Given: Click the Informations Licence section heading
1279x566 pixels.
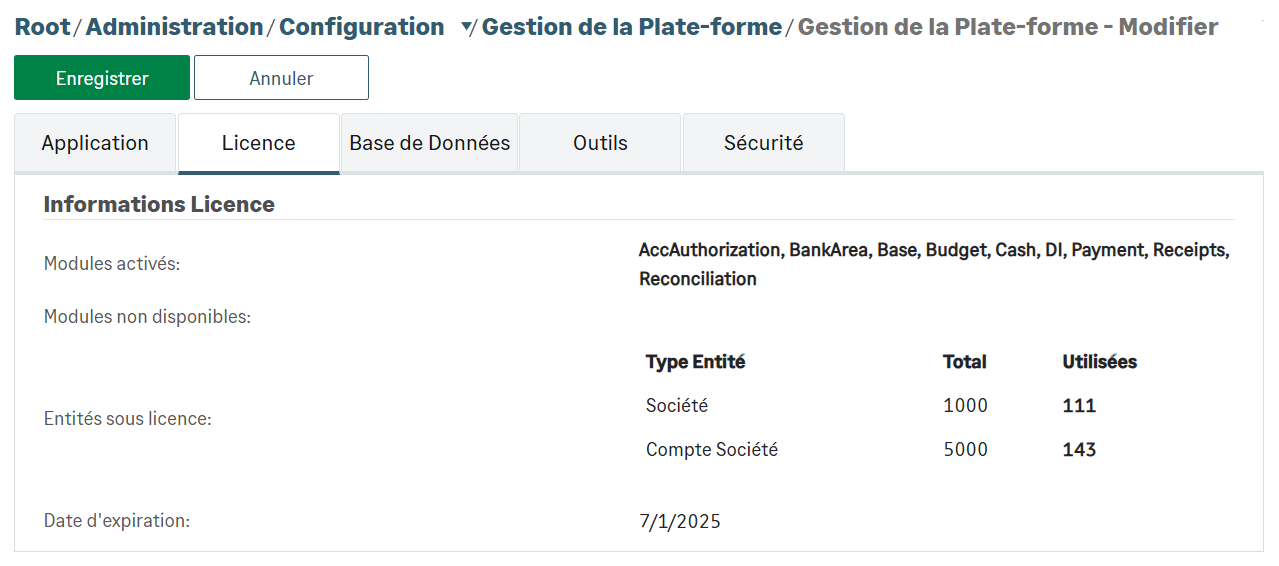Looking at the screenshot, I should [x=159, y=204].
